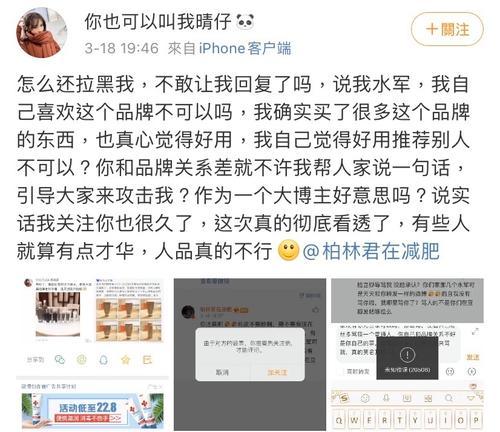500x432 pixels.
Task: Open the poster's profile avatar
Action: 41,32
